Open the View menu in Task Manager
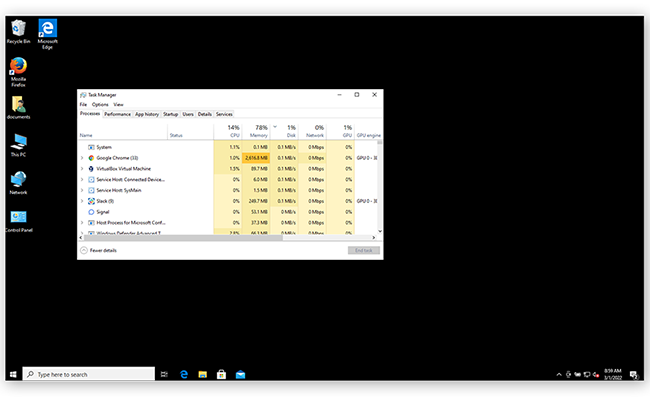Viewport: 650px width, 400px height. tap(118, 104)
